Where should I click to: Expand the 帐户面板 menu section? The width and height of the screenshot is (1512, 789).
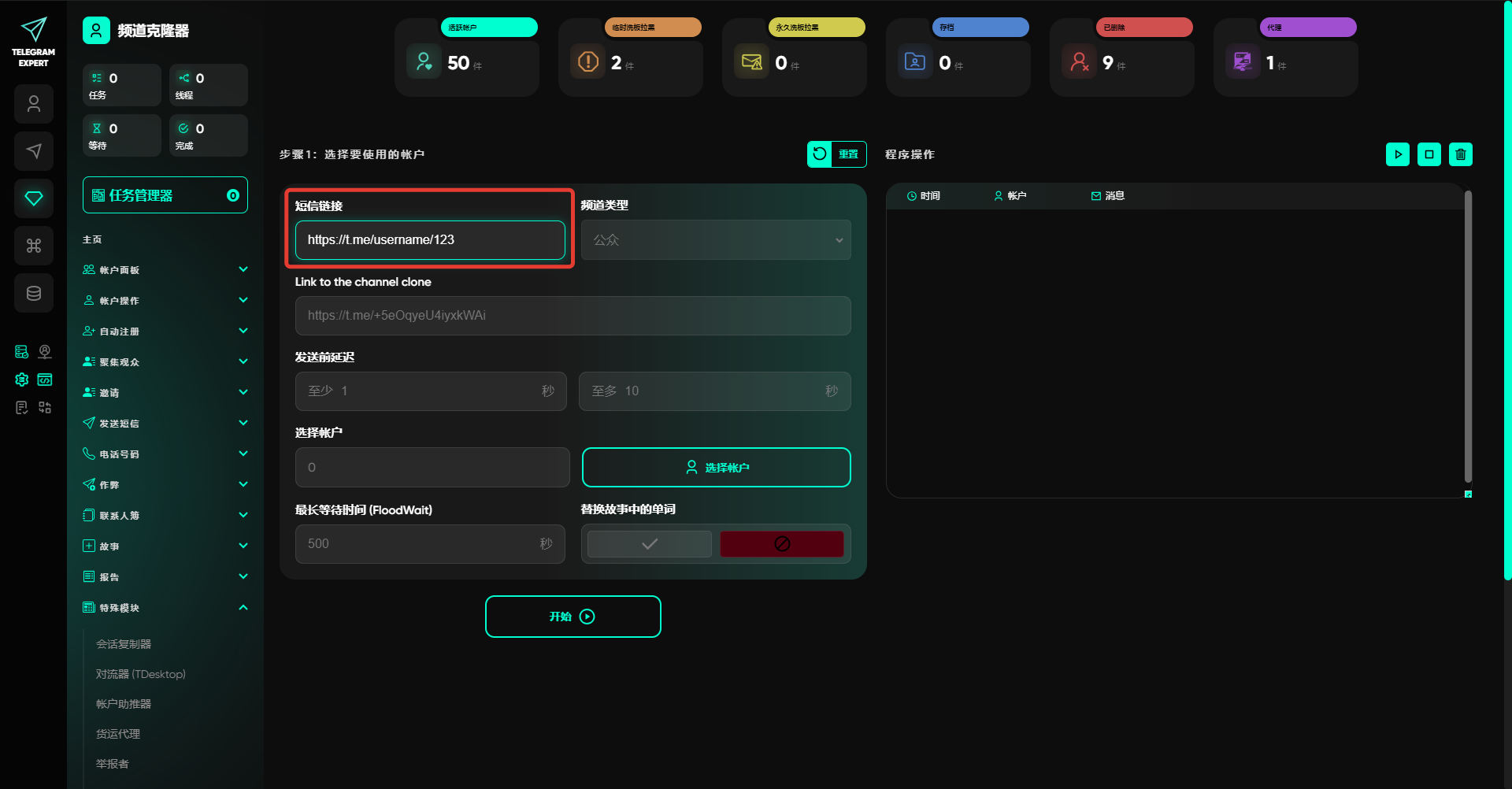(165, 270)
